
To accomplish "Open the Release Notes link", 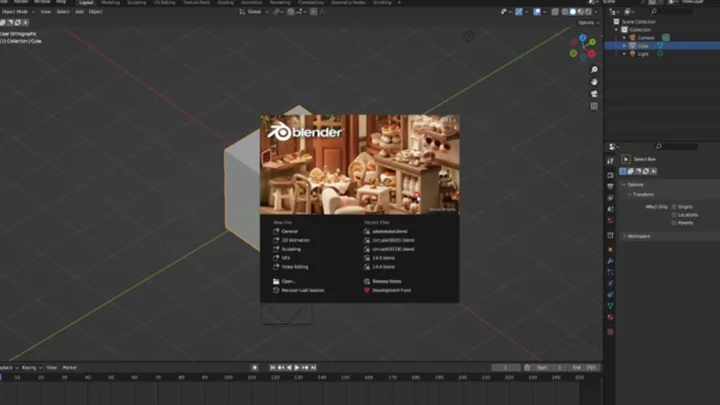I will [383, 281].
